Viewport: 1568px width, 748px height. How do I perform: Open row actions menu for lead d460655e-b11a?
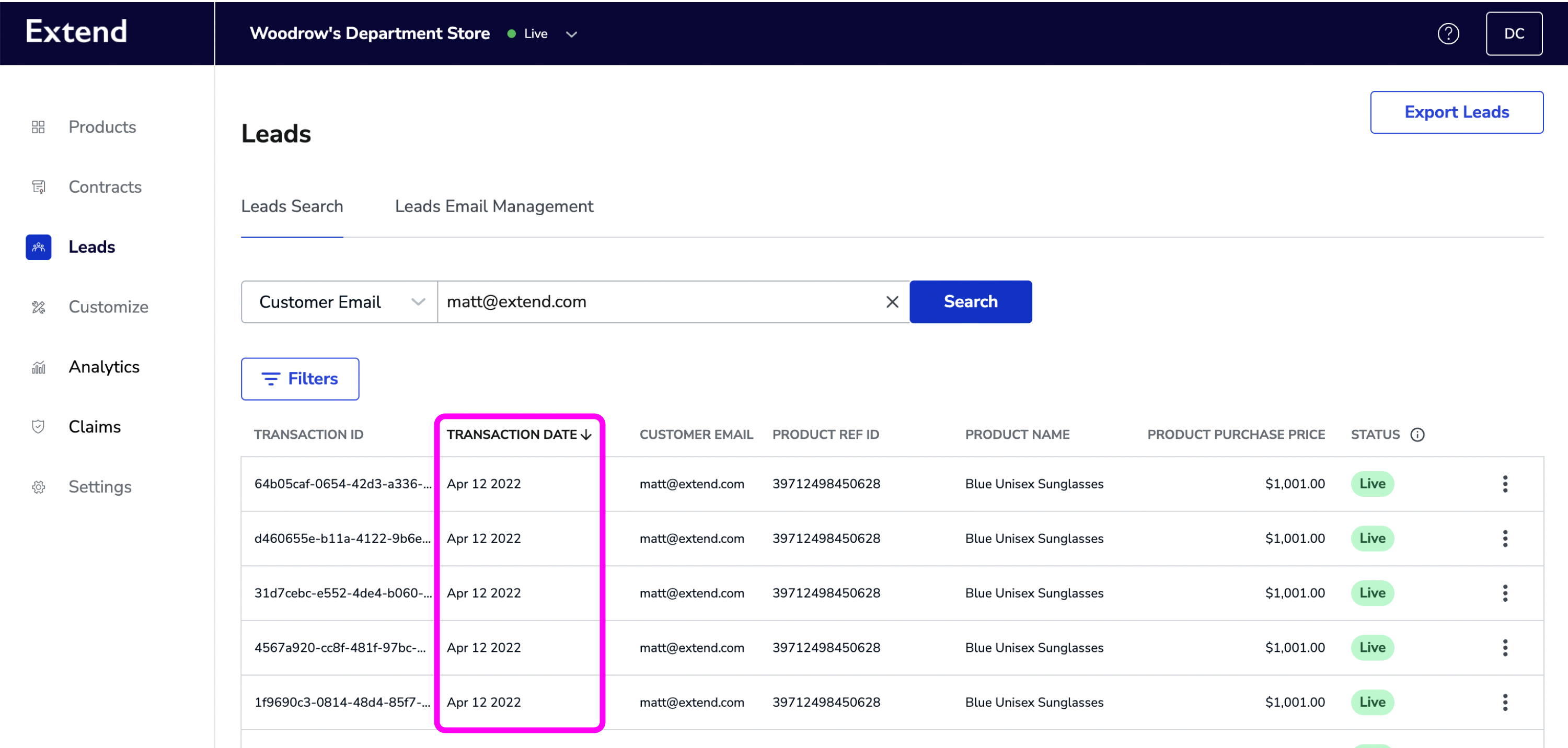point(1505,539)
